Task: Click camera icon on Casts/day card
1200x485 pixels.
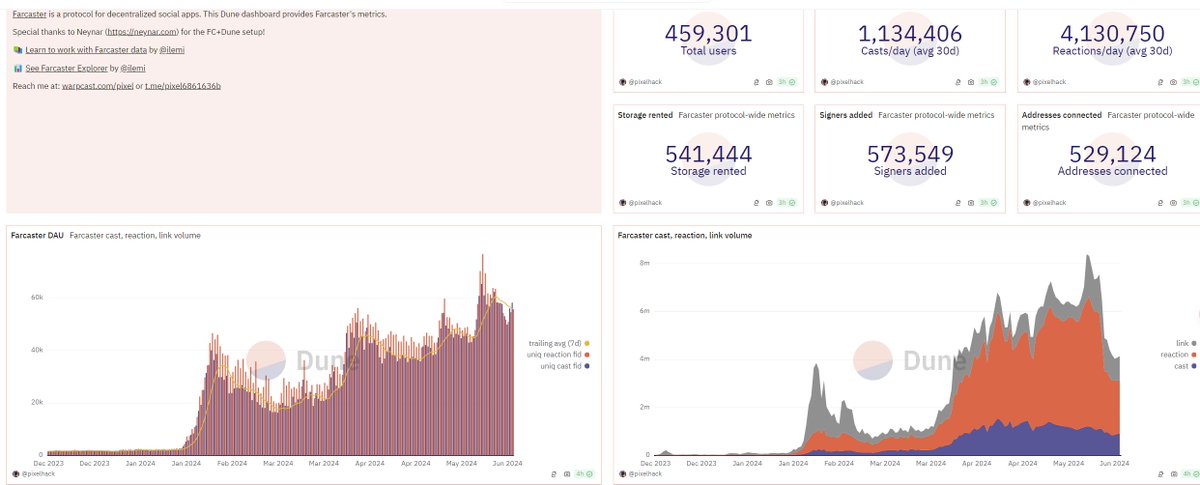Action: coord(970,82)
